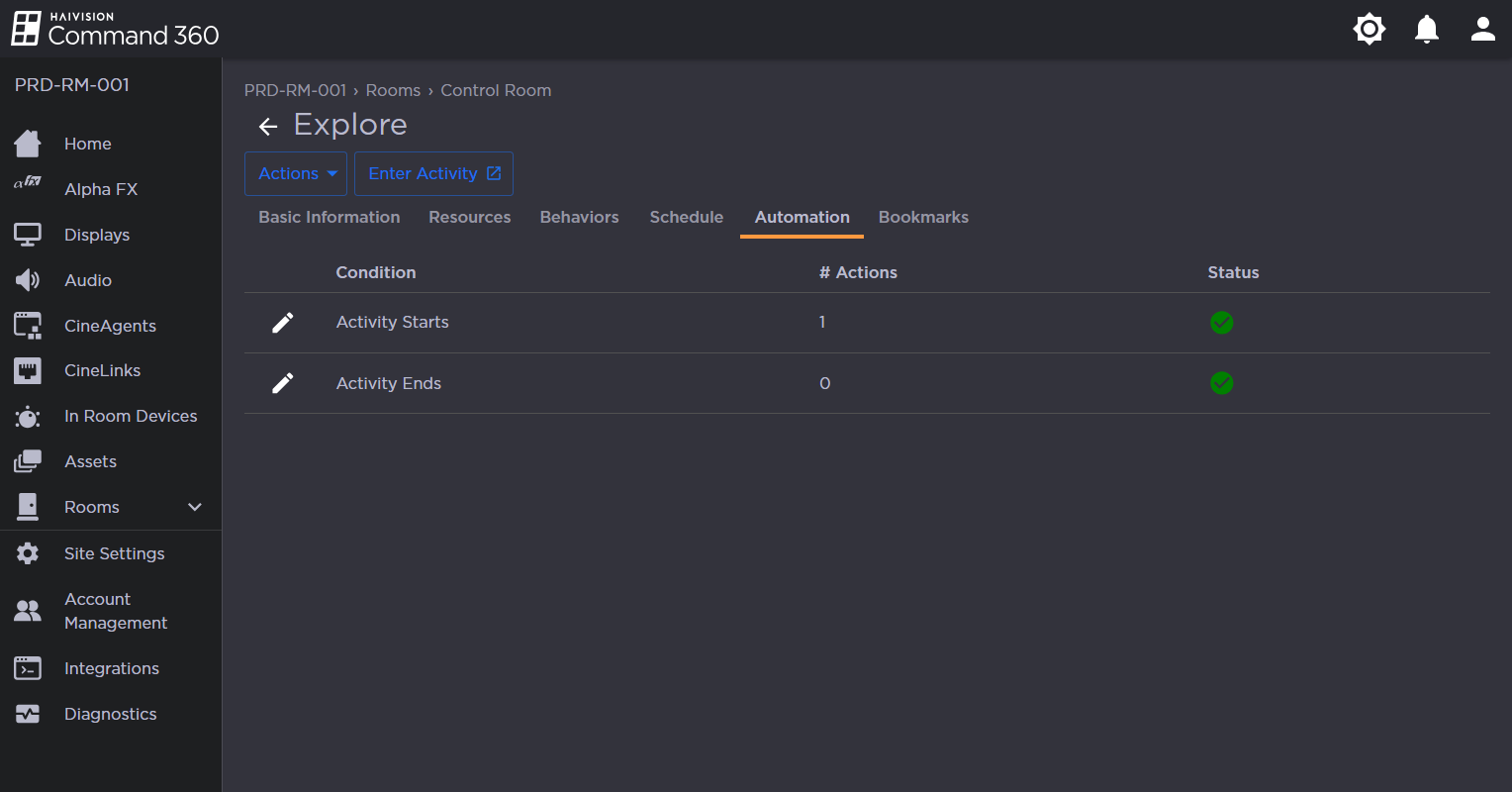Image resolution: width=1512 pixels, height=792 pixels.
Task: Open the Alpha FX section
Action: point(102,188)
